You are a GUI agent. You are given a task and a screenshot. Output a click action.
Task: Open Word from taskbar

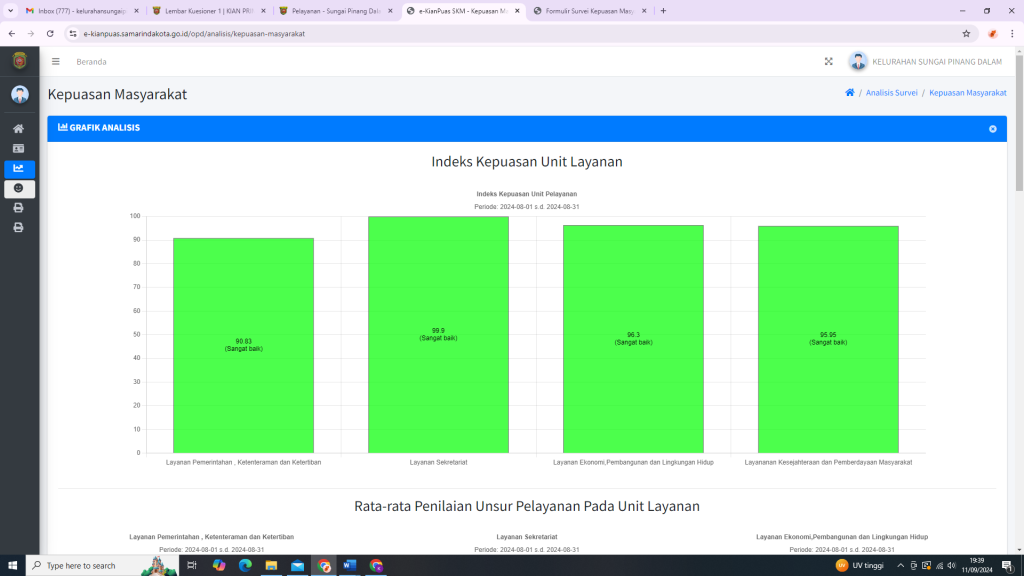point(349,566)
